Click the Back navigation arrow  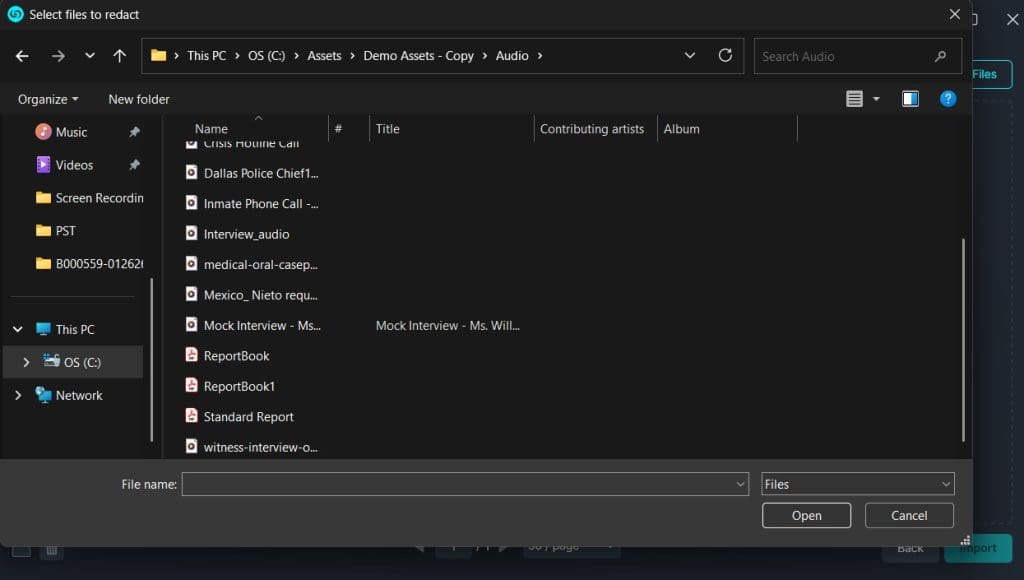pos(22,56)
